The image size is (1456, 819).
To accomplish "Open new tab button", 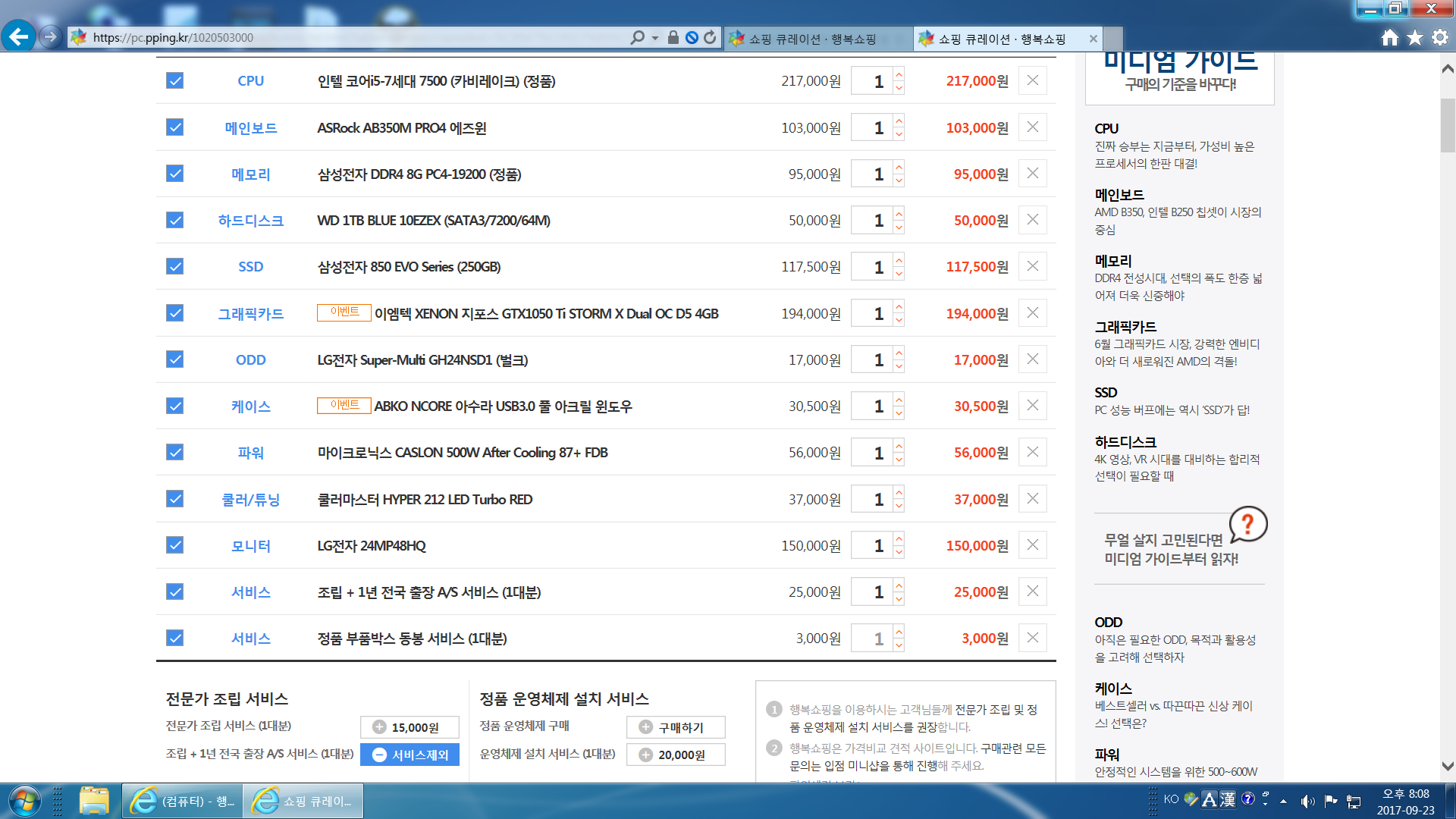I will 1112,39.
